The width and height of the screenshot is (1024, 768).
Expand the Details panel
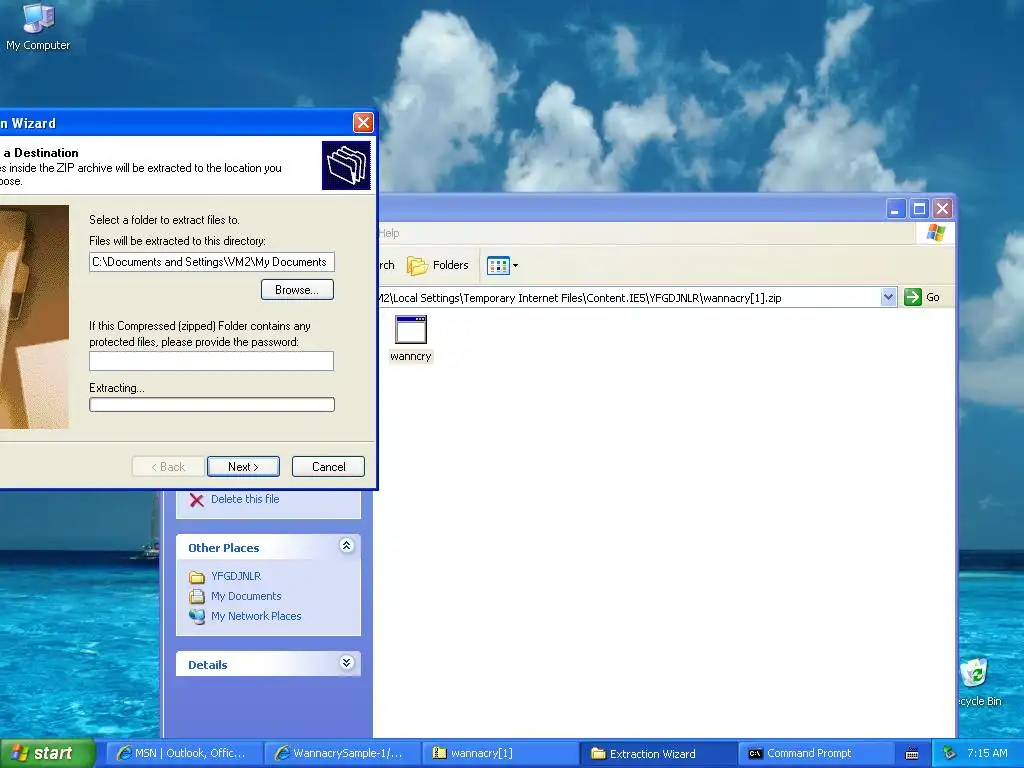point(347,663)
